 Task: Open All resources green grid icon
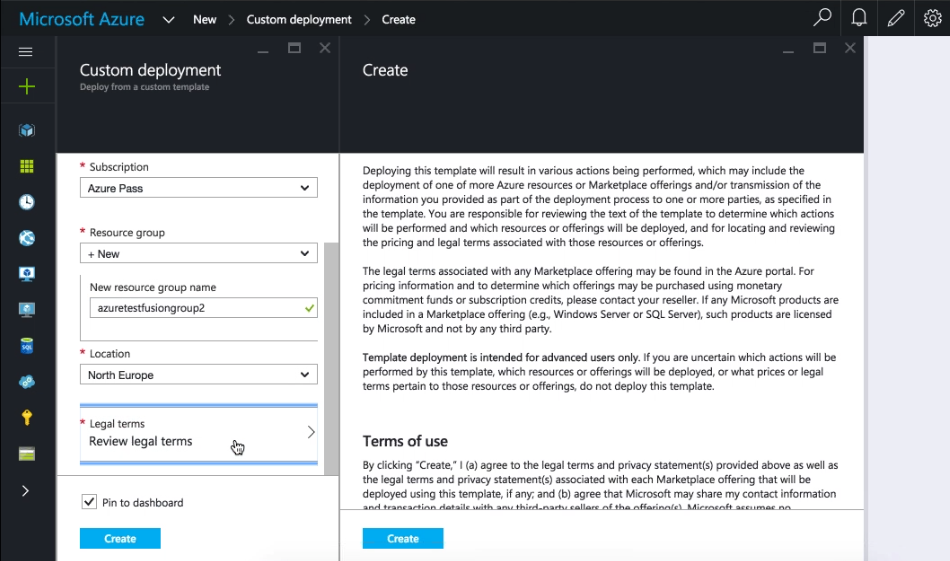point(27,166)
